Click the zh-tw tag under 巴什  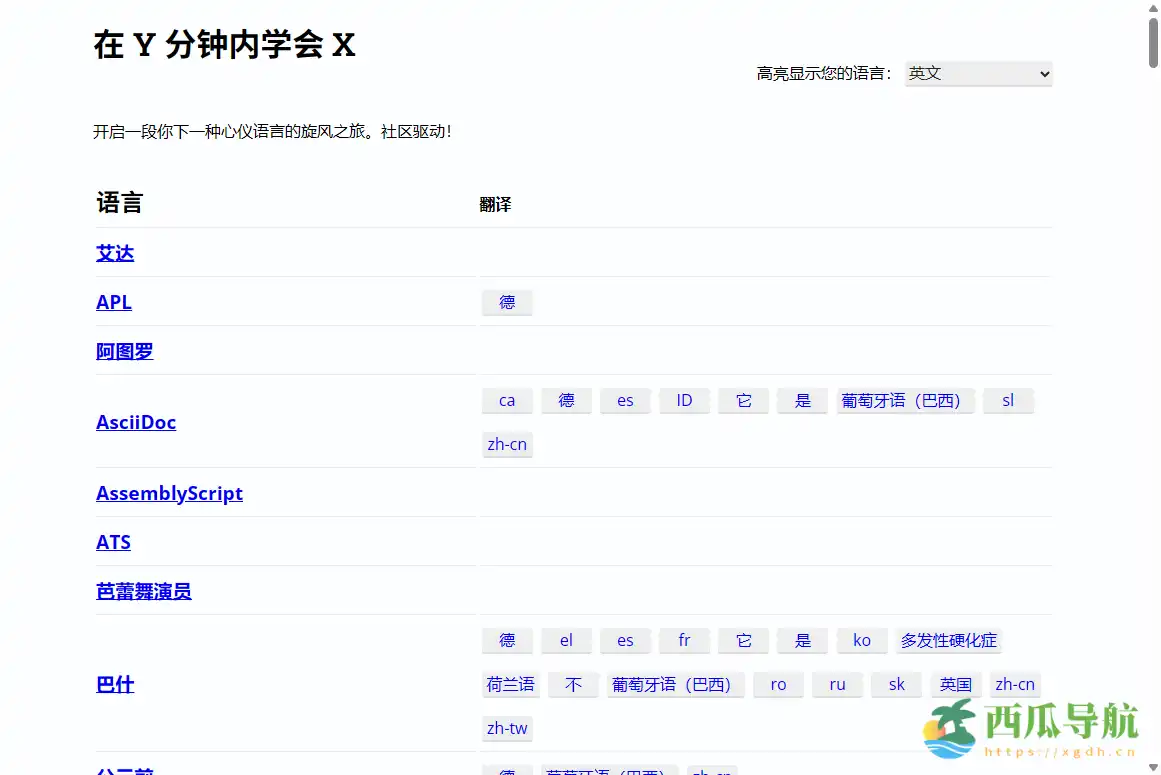click(507, 728)
